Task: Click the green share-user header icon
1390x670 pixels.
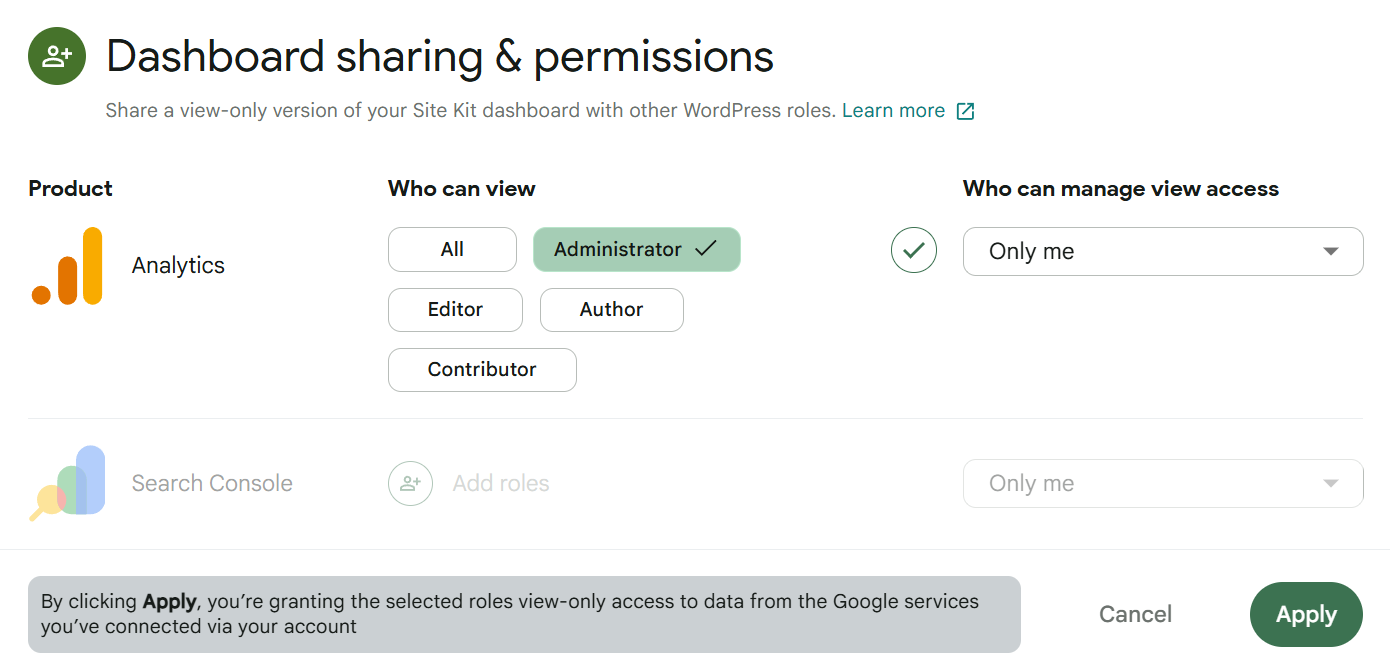Action: (x=57, y=56)
